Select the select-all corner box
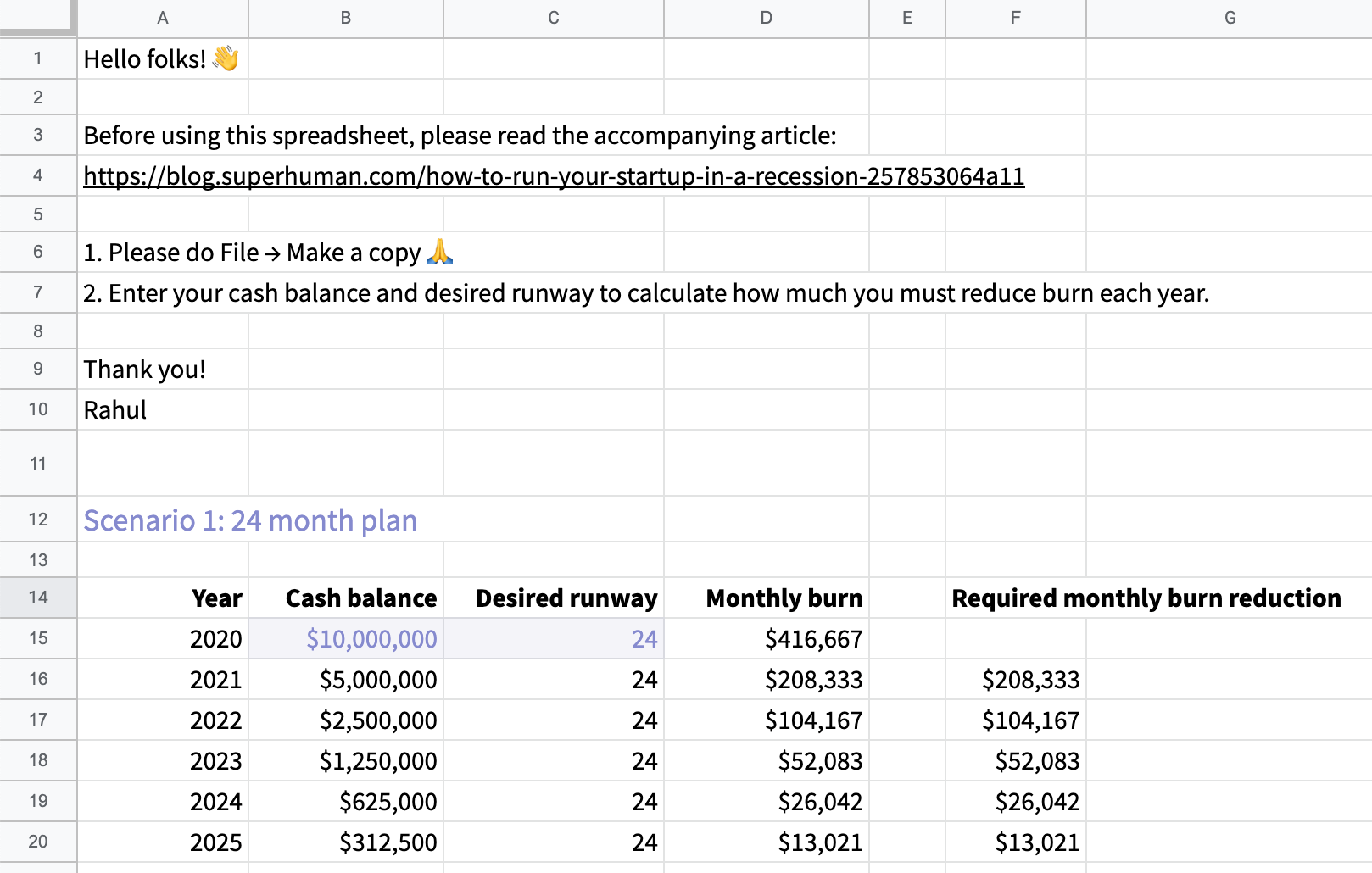The height and width of the screenshot is (873, 1372). (x=38, y=17)
